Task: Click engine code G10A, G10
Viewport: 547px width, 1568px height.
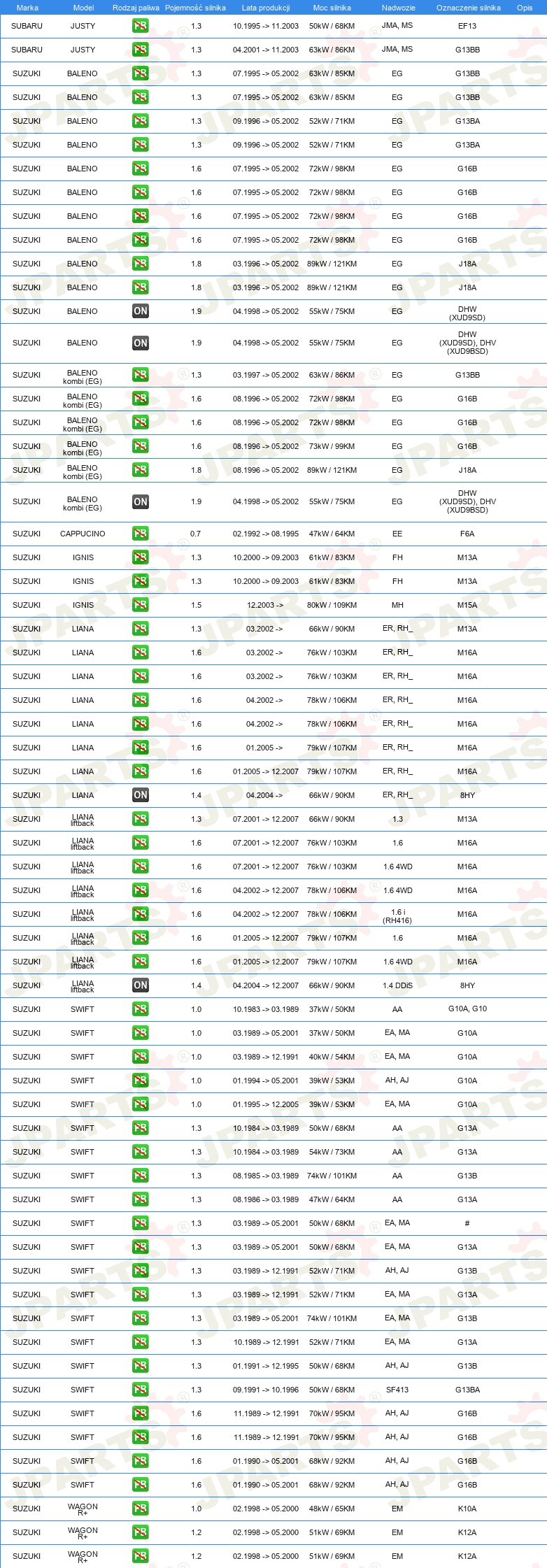Action: point(467,1008)
